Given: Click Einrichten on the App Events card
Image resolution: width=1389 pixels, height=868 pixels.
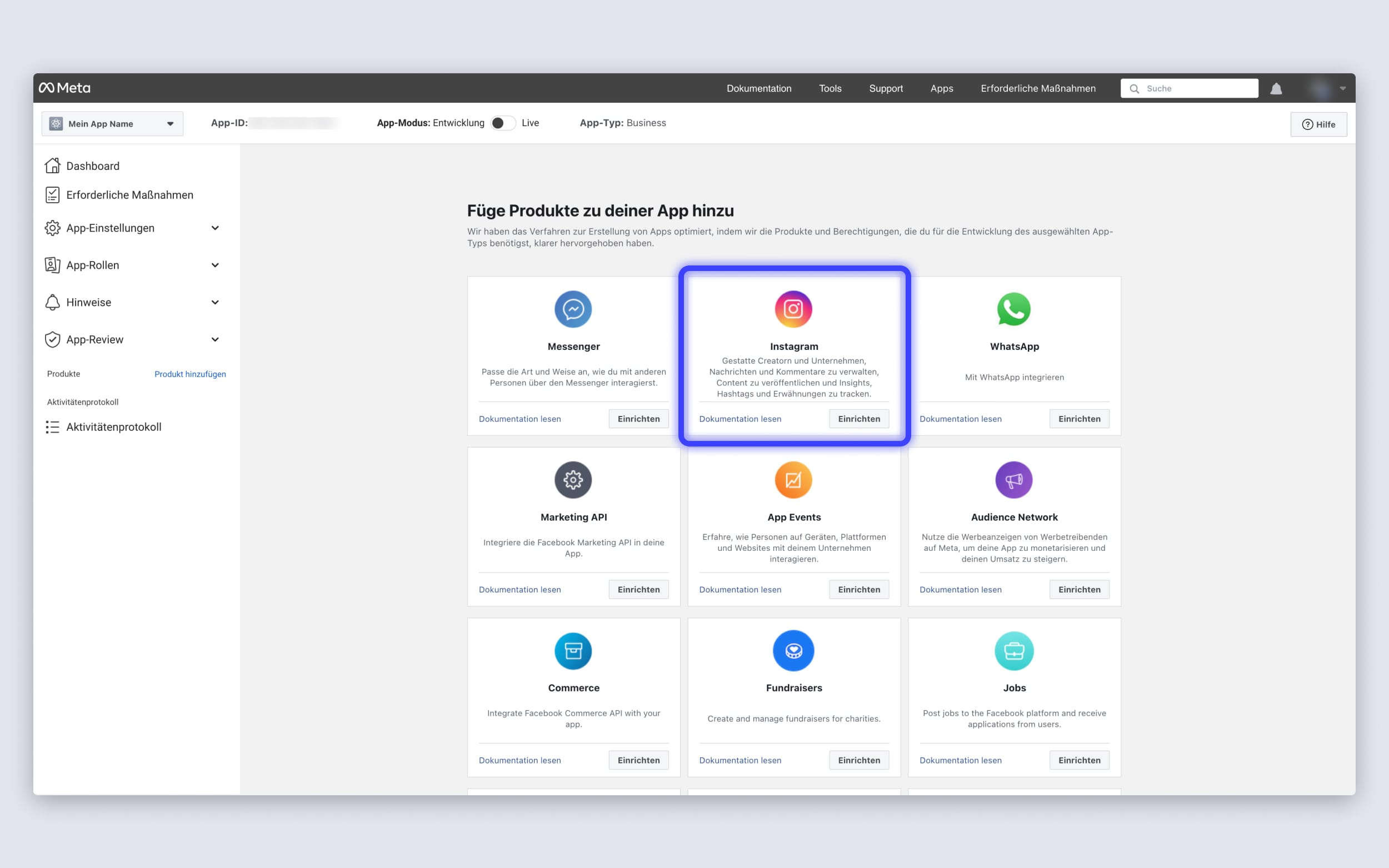Looking at the screenshot, I should pyautogui.click(x=858, y=589).
